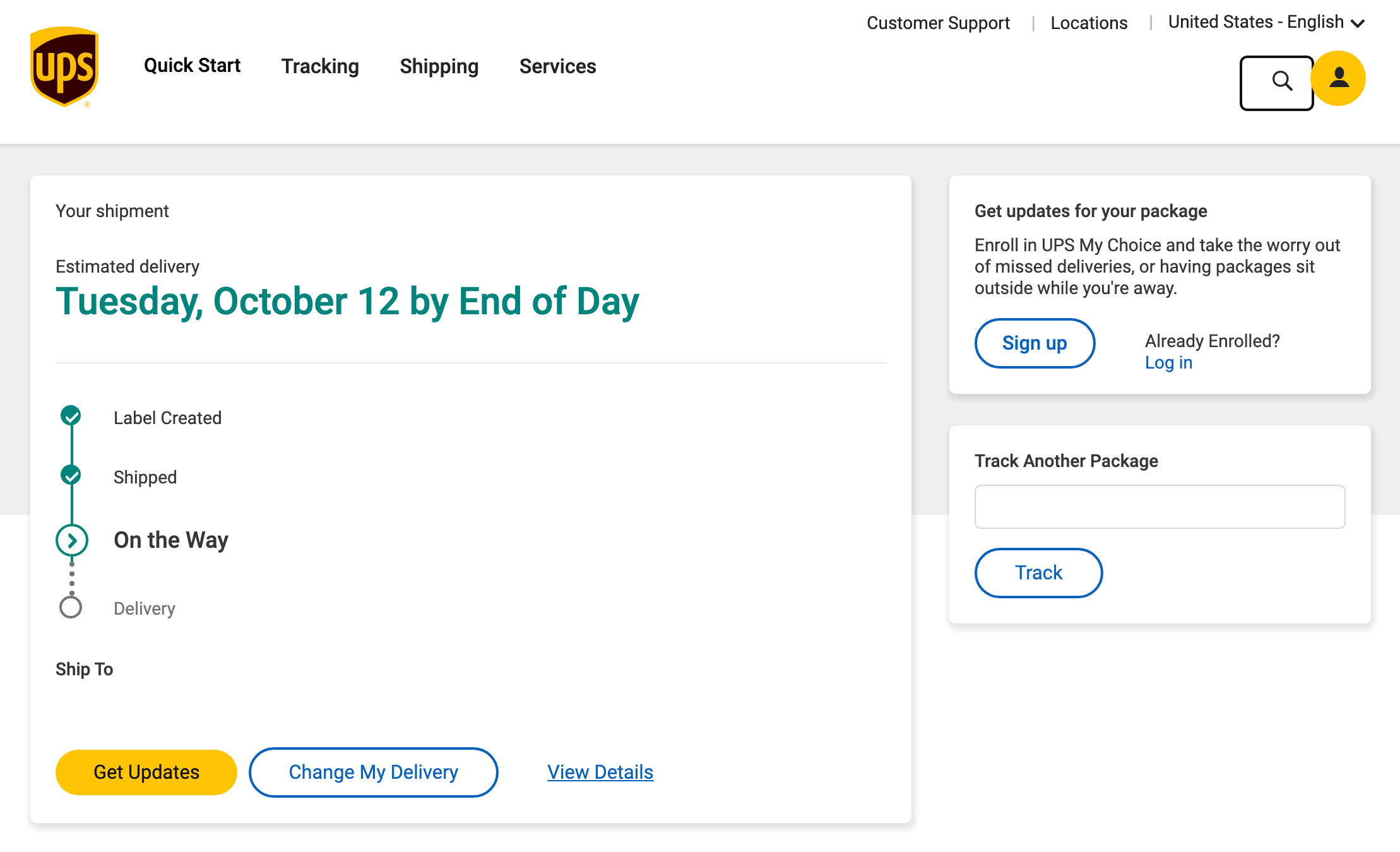Click the Change My Delivery button
1400x852 pixels.
point(373,772)
